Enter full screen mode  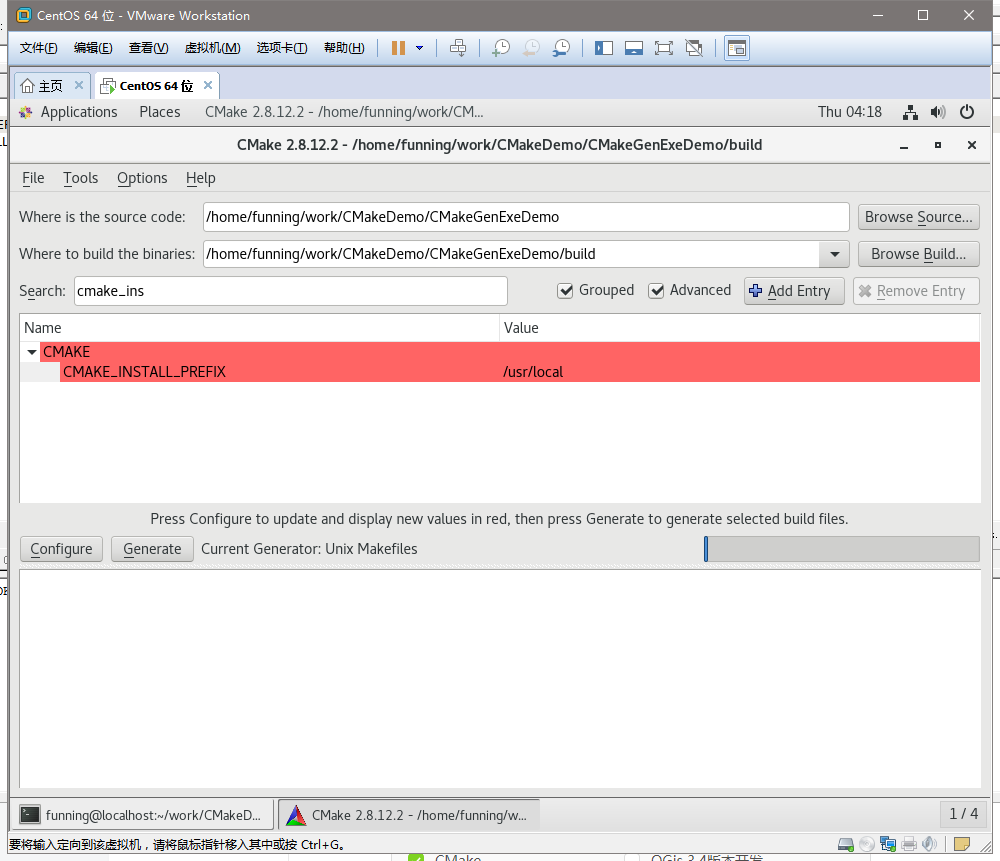664,47
